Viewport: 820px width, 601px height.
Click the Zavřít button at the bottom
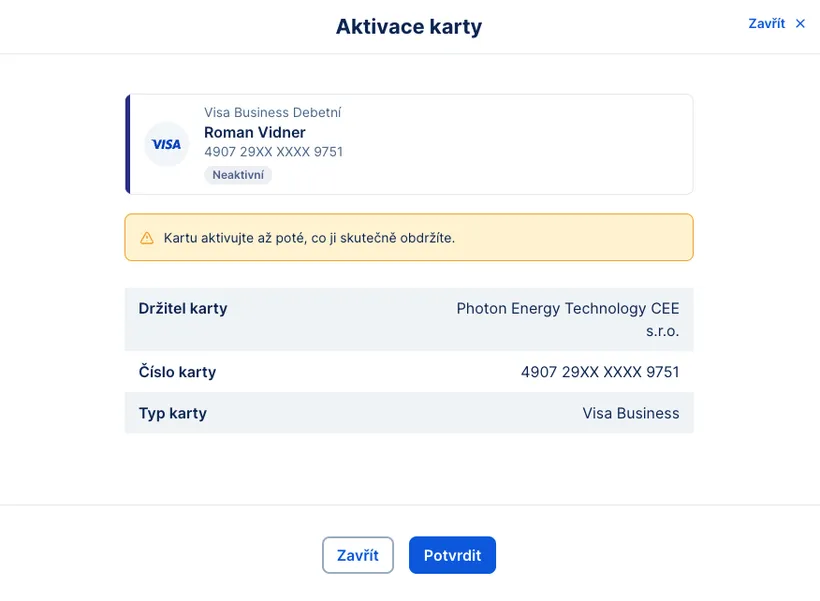(x=357, y=555)
